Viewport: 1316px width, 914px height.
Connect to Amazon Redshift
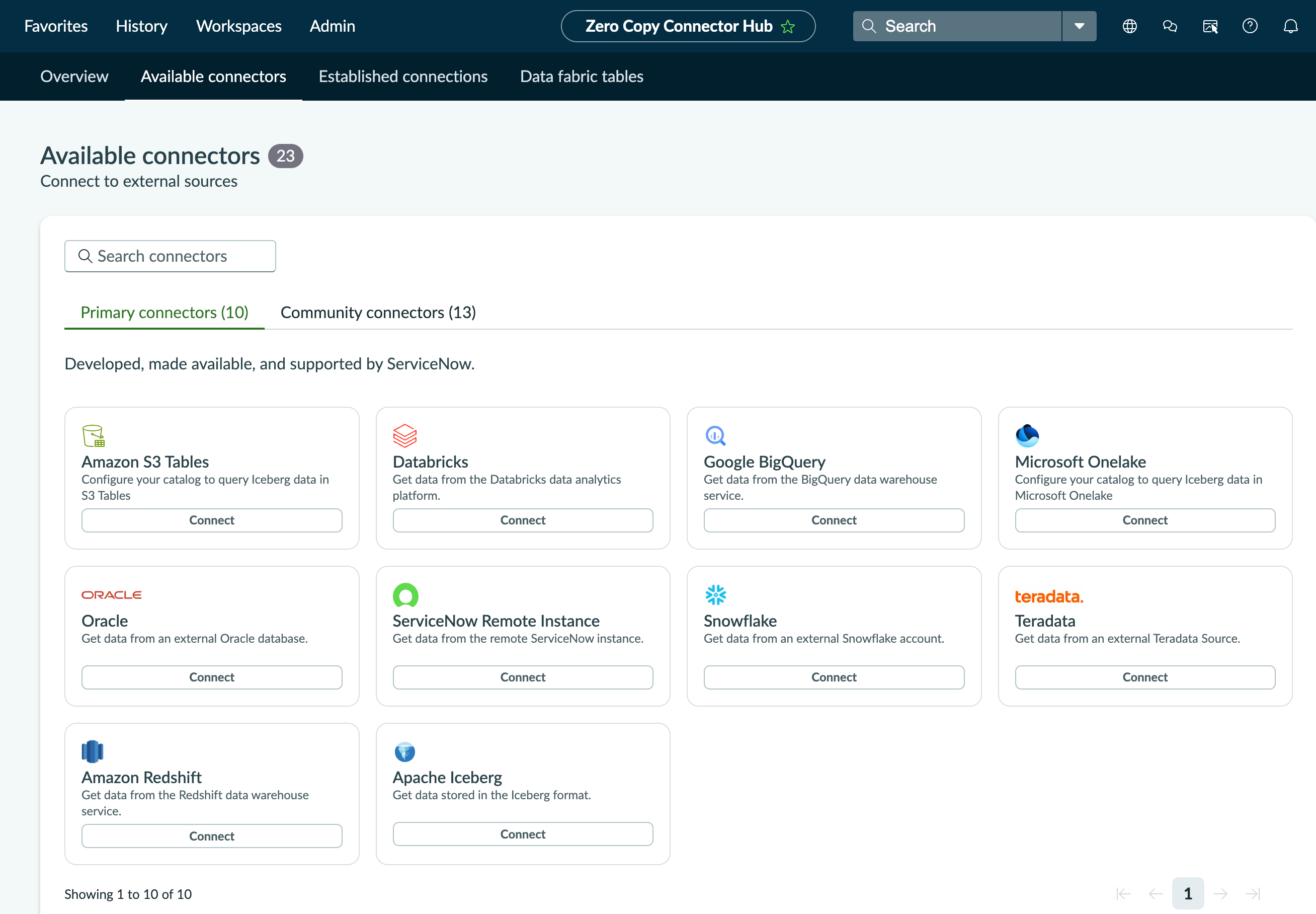pos(212,836)
